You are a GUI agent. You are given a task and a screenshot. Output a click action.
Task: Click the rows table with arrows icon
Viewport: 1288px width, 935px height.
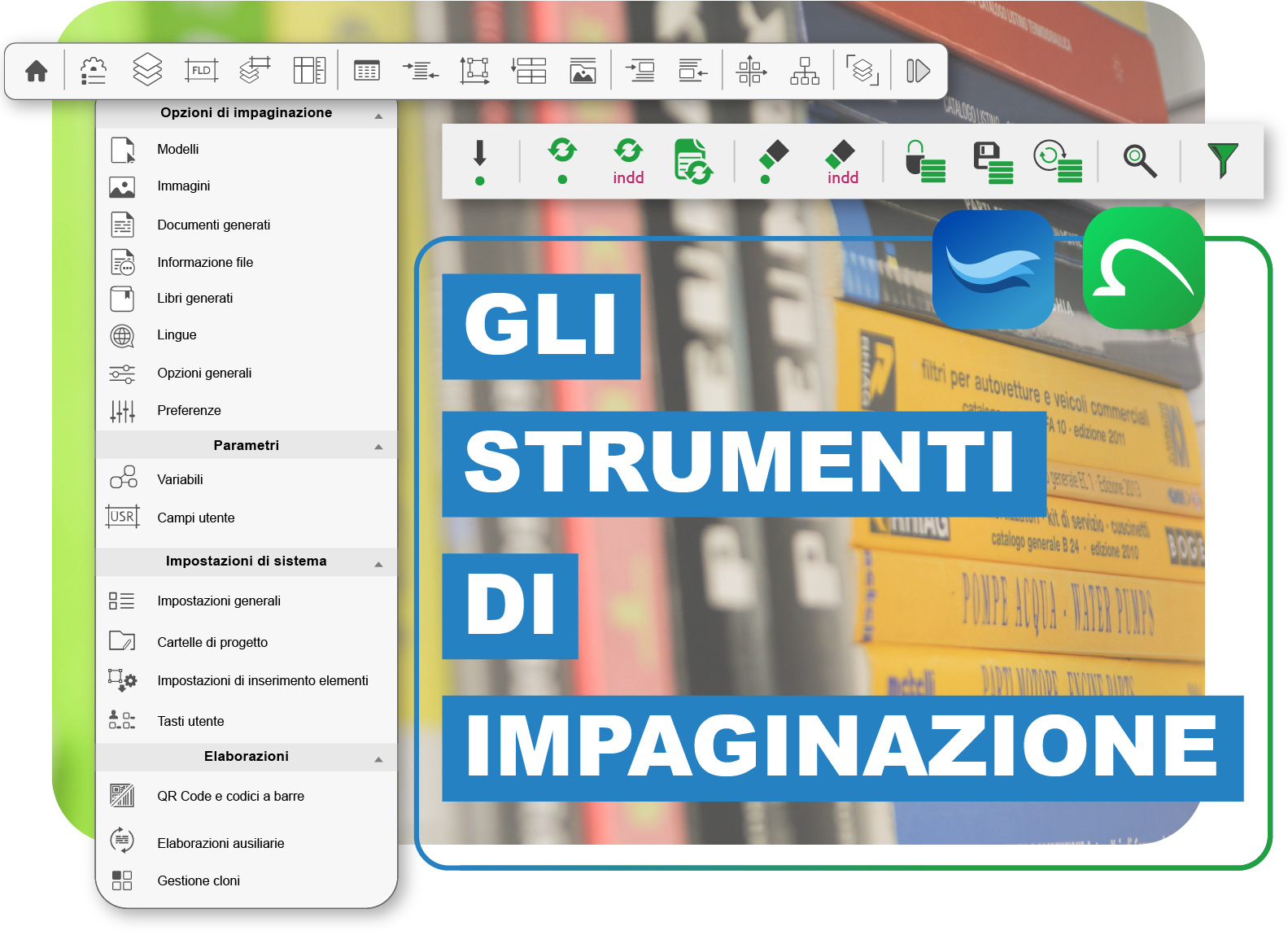pos(529,71)
